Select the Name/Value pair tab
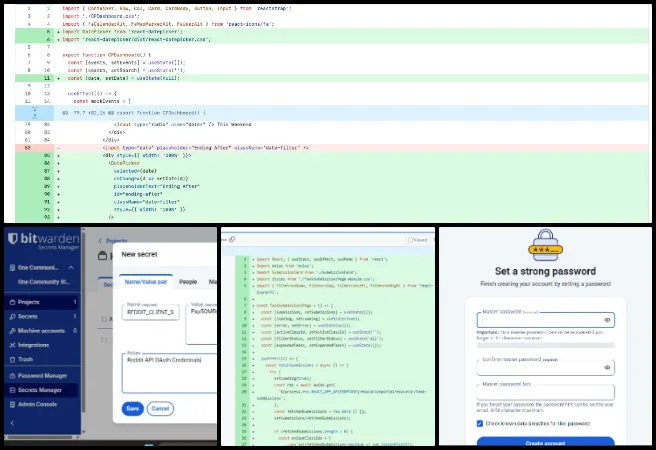Screen dimensions: 656x450 click(147, 282)
